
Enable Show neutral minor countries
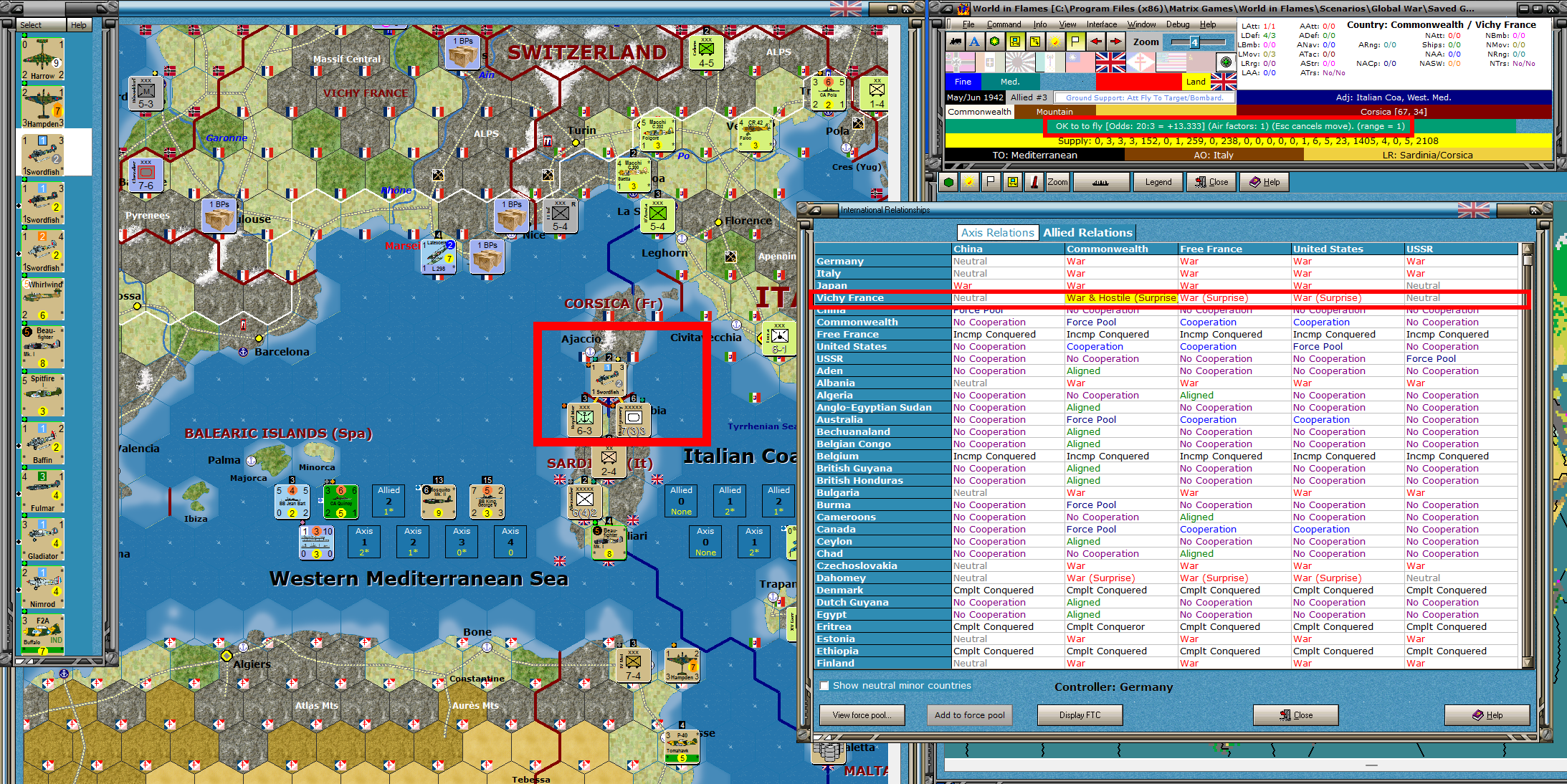pyautogui.click(x=824, y=685)
